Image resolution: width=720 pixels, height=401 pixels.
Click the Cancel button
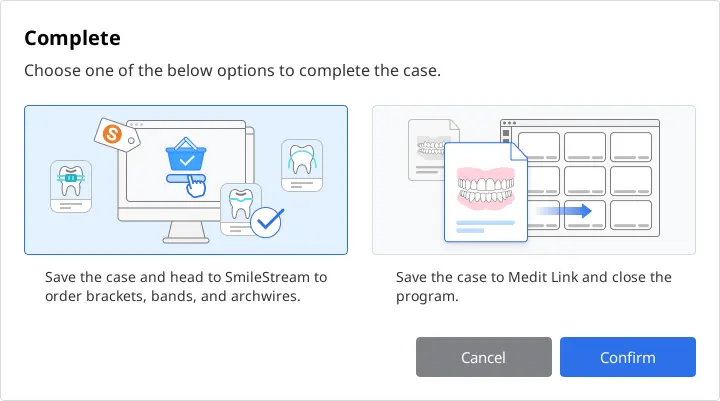point(484,357)
